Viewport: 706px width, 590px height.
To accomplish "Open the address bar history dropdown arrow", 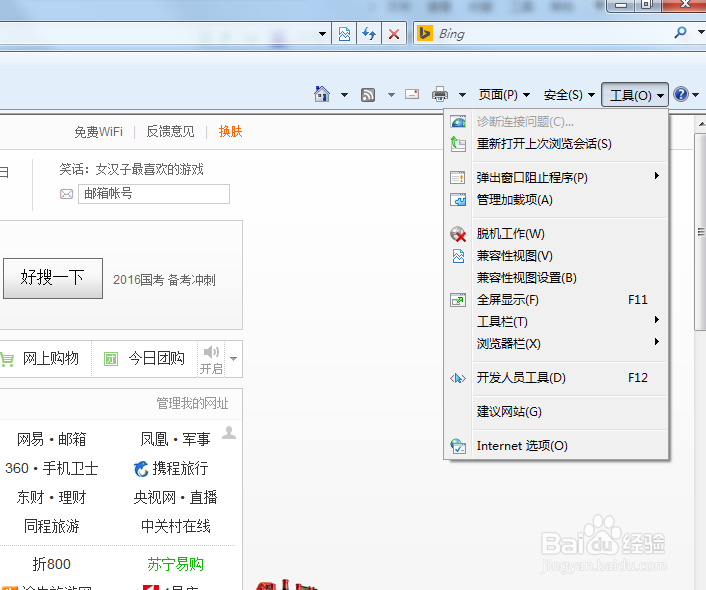I will click(322, 34).
